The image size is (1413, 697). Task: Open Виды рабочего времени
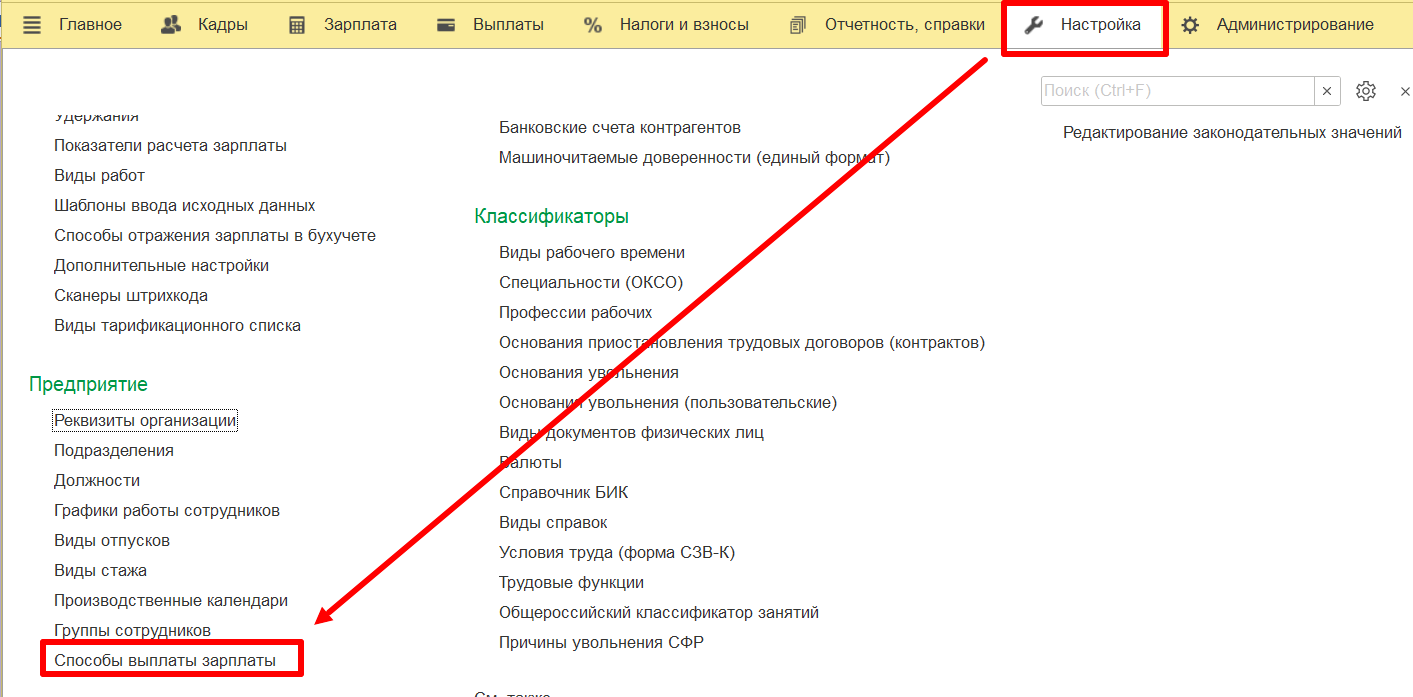pyautogui.click(x=592, y=252)
